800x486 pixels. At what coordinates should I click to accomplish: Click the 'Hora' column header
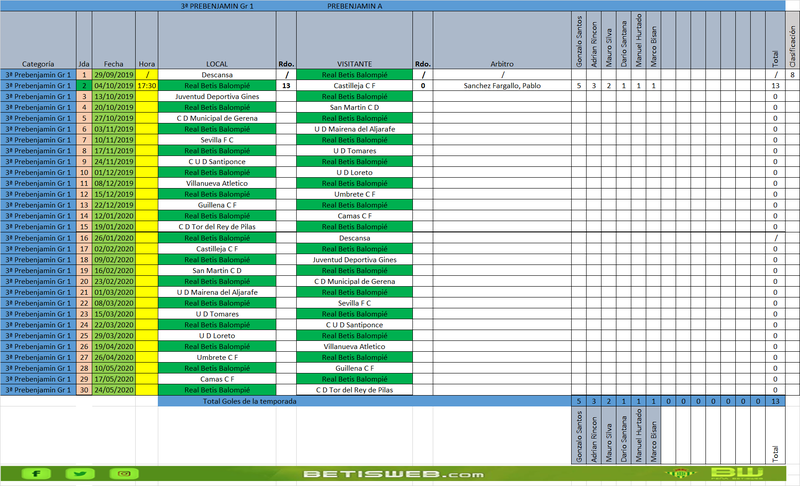[147, 40]
